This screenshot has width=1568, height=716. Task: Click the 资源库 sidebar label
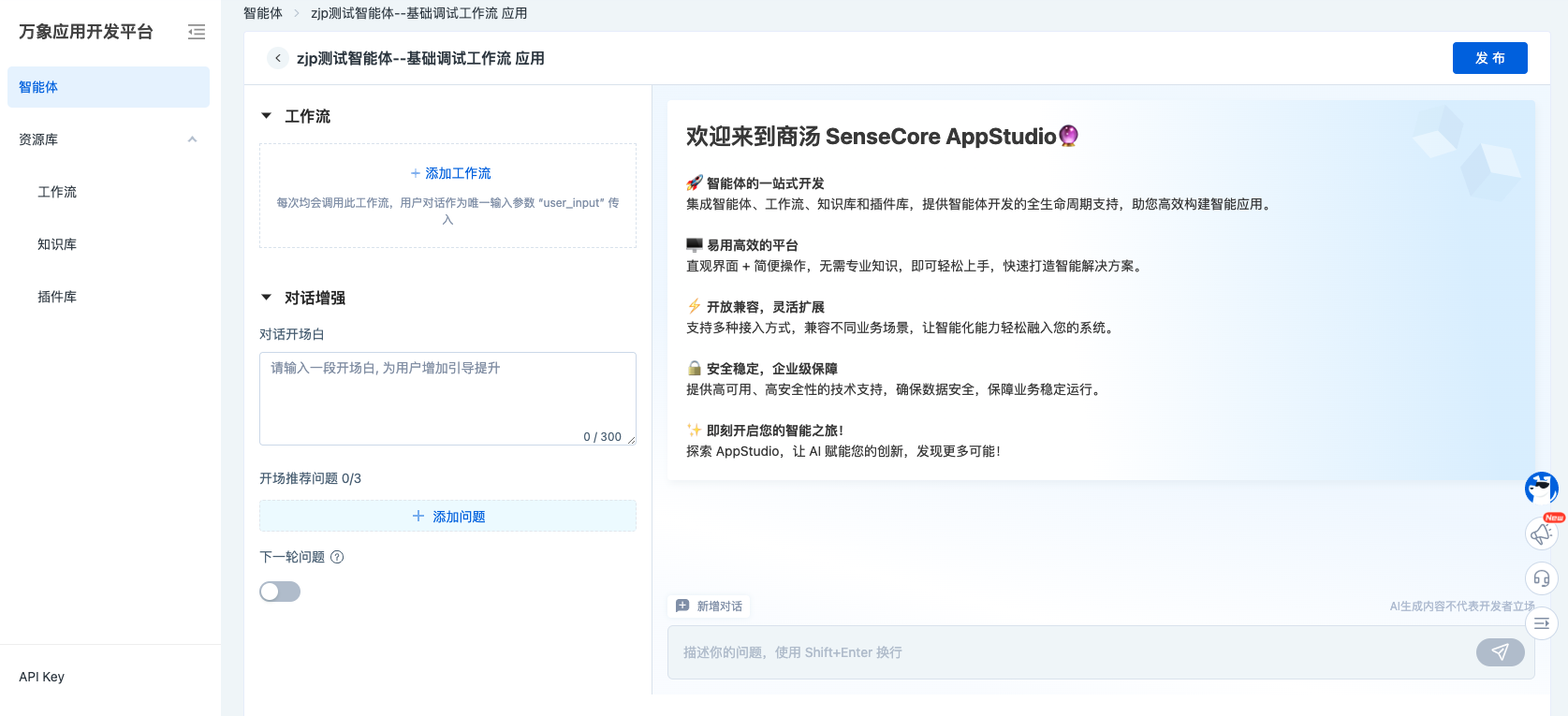pyautogui.click(x=38, y=139)
